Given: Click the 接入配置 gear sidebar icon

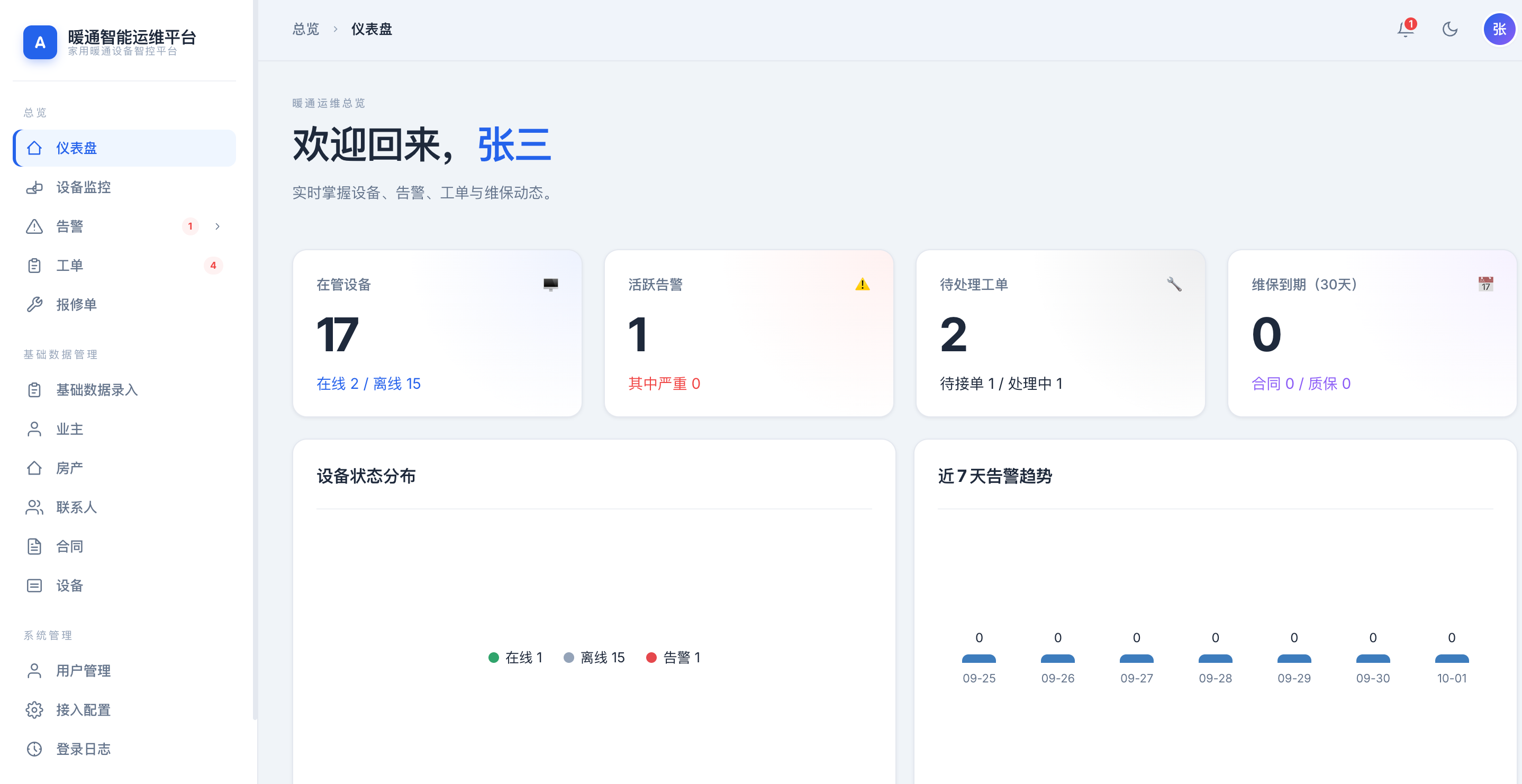Looking at the screenshot, I should [x=34, y=709].
